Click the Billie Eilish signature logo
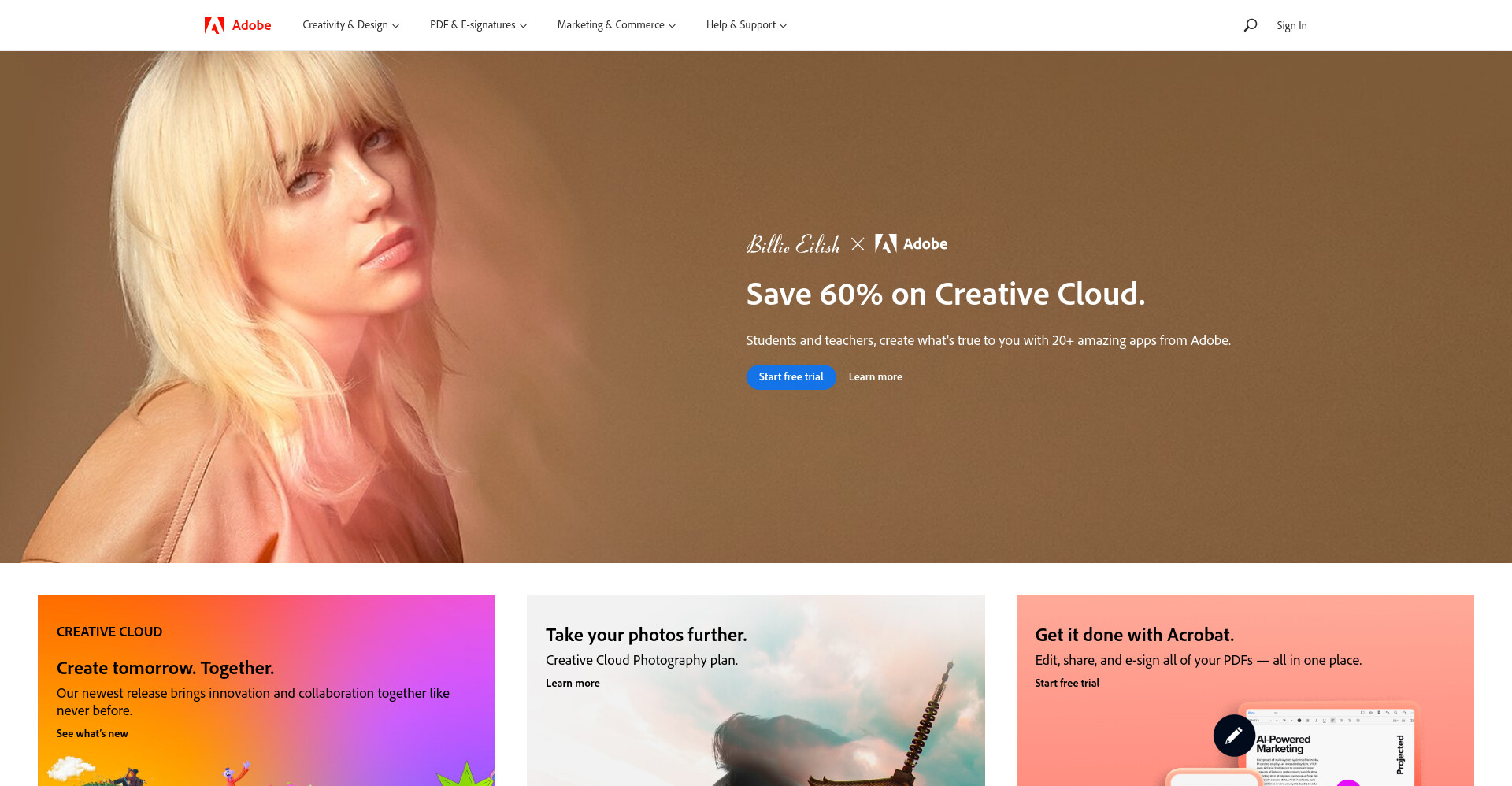 [793, 244]
